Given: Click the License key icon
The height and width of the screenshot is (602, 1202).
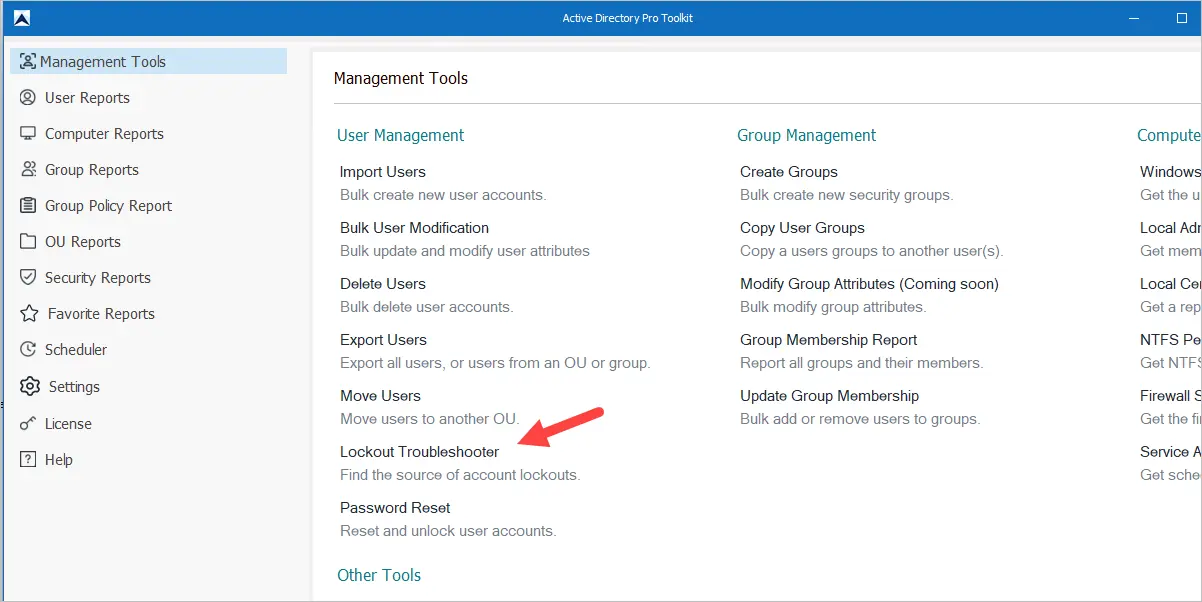Looking at the screenshot, I should pyautogui.click(x=28, y=423).
